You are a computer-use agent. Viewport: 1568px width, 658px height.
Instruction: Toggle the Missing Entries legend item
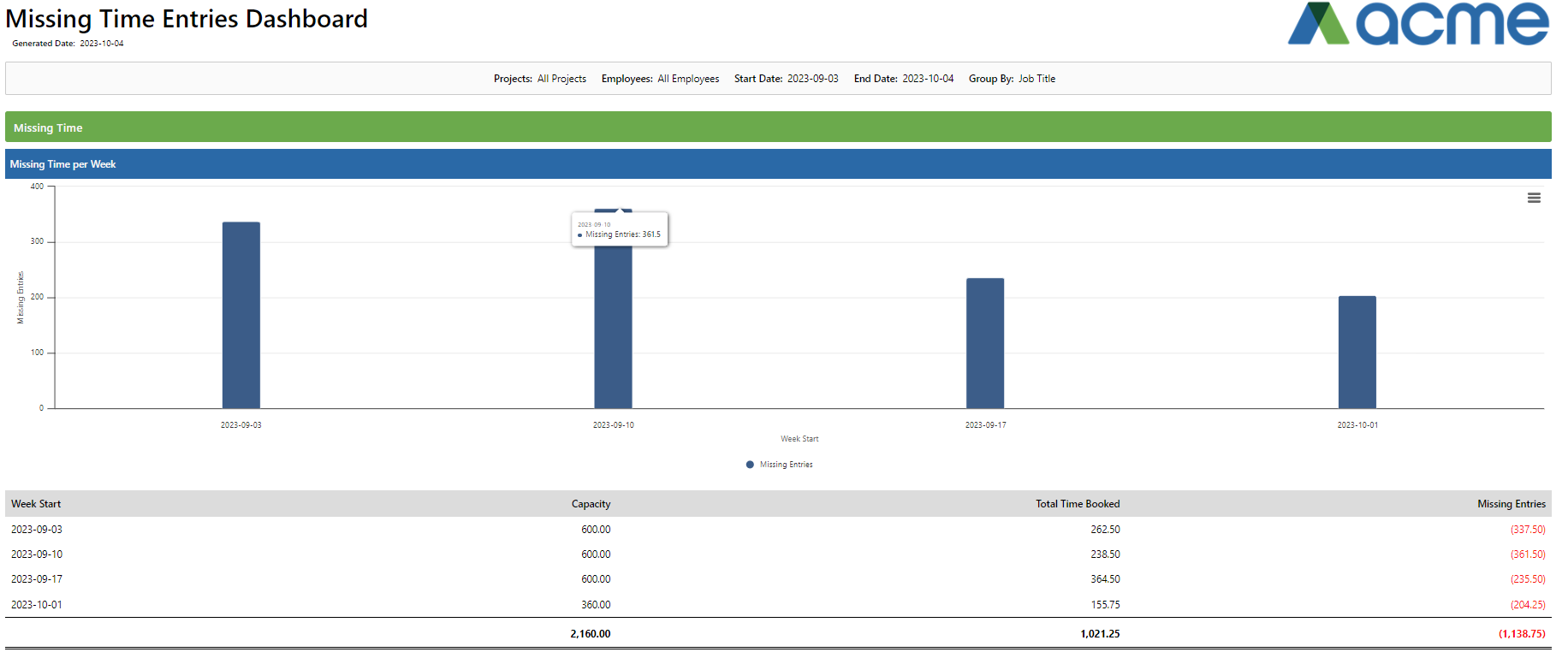coord(780,465)
